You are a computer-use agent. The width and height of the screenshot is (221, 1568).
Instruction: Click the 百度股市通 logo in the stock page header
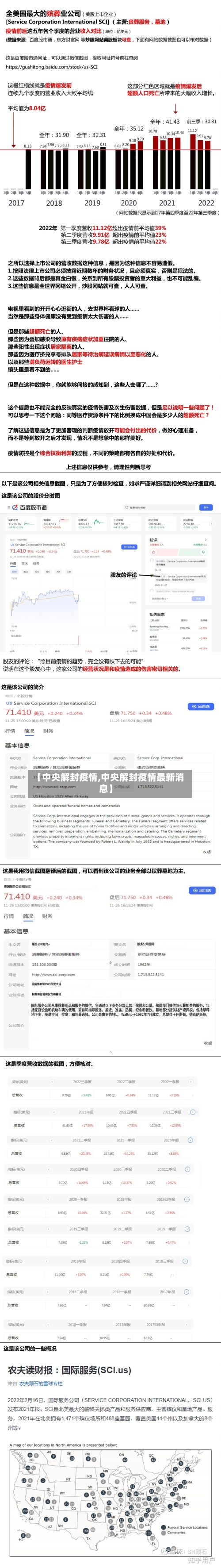pos(30,507)
